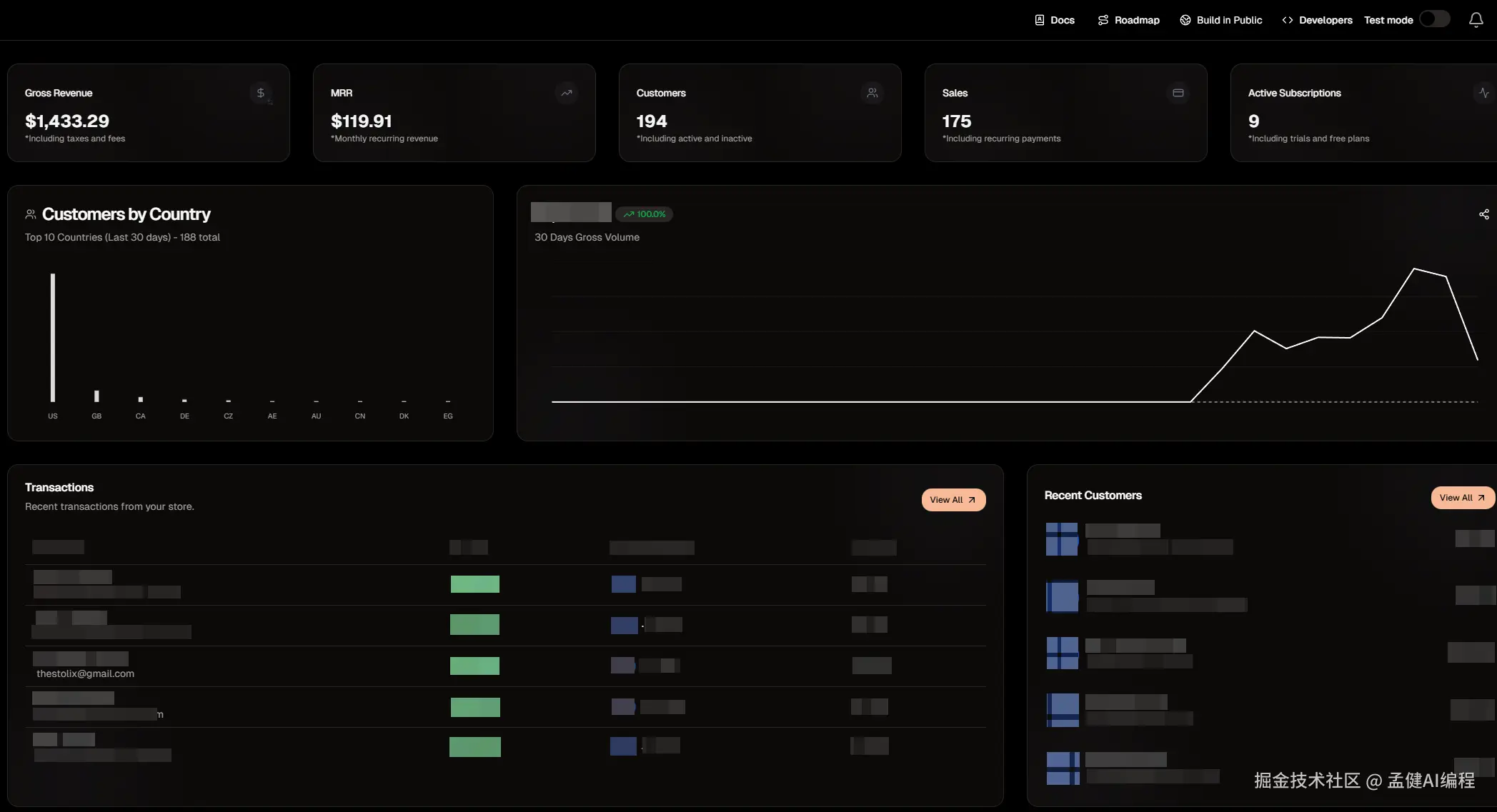Image resolution: width=1497 pixels, height=812 pixels.
Task: Click the trending arrow icon on MRR card
Action: 567,93
